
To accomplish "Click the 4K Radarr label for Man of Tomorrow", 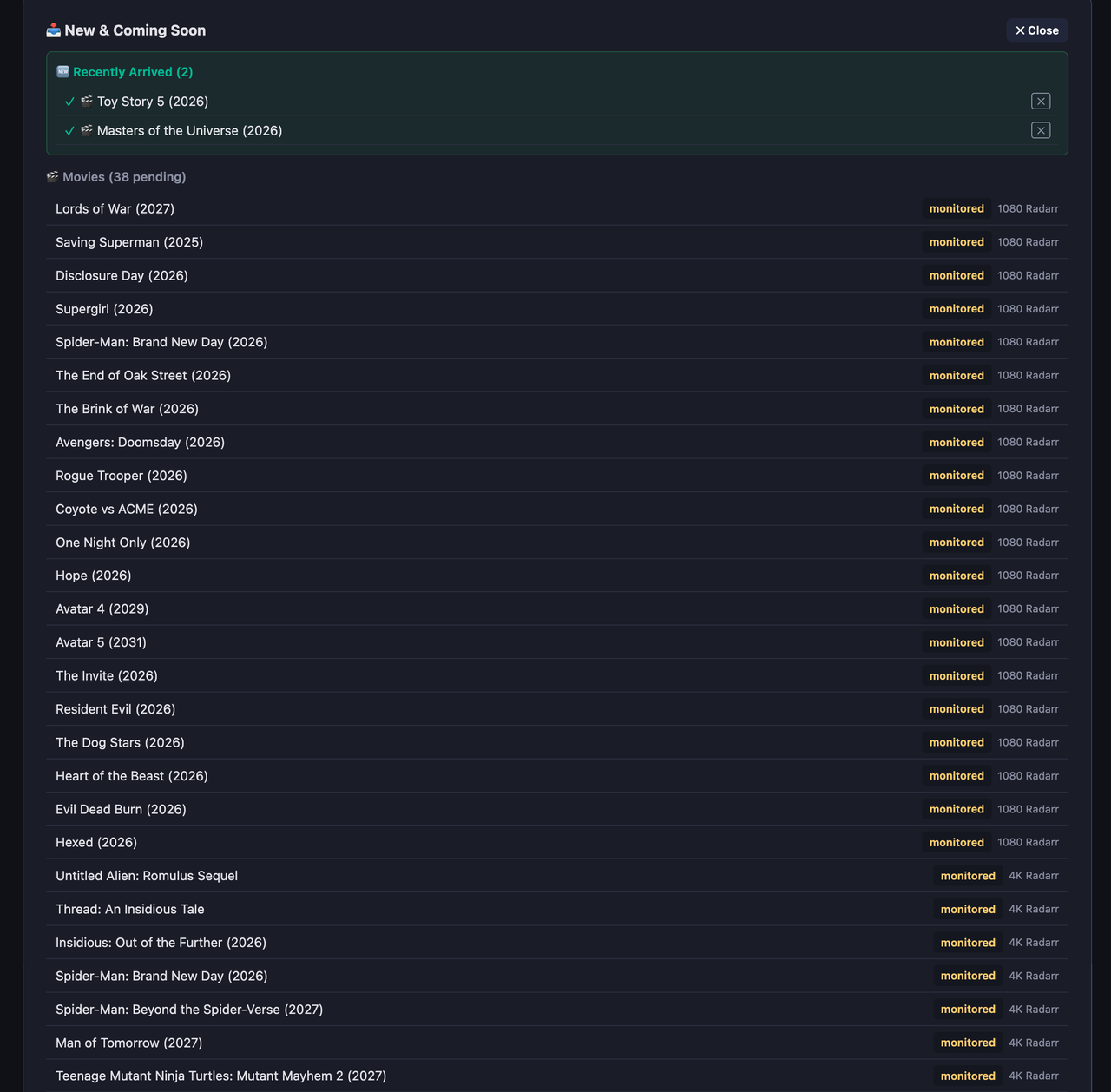I will coord(1034,1043).
